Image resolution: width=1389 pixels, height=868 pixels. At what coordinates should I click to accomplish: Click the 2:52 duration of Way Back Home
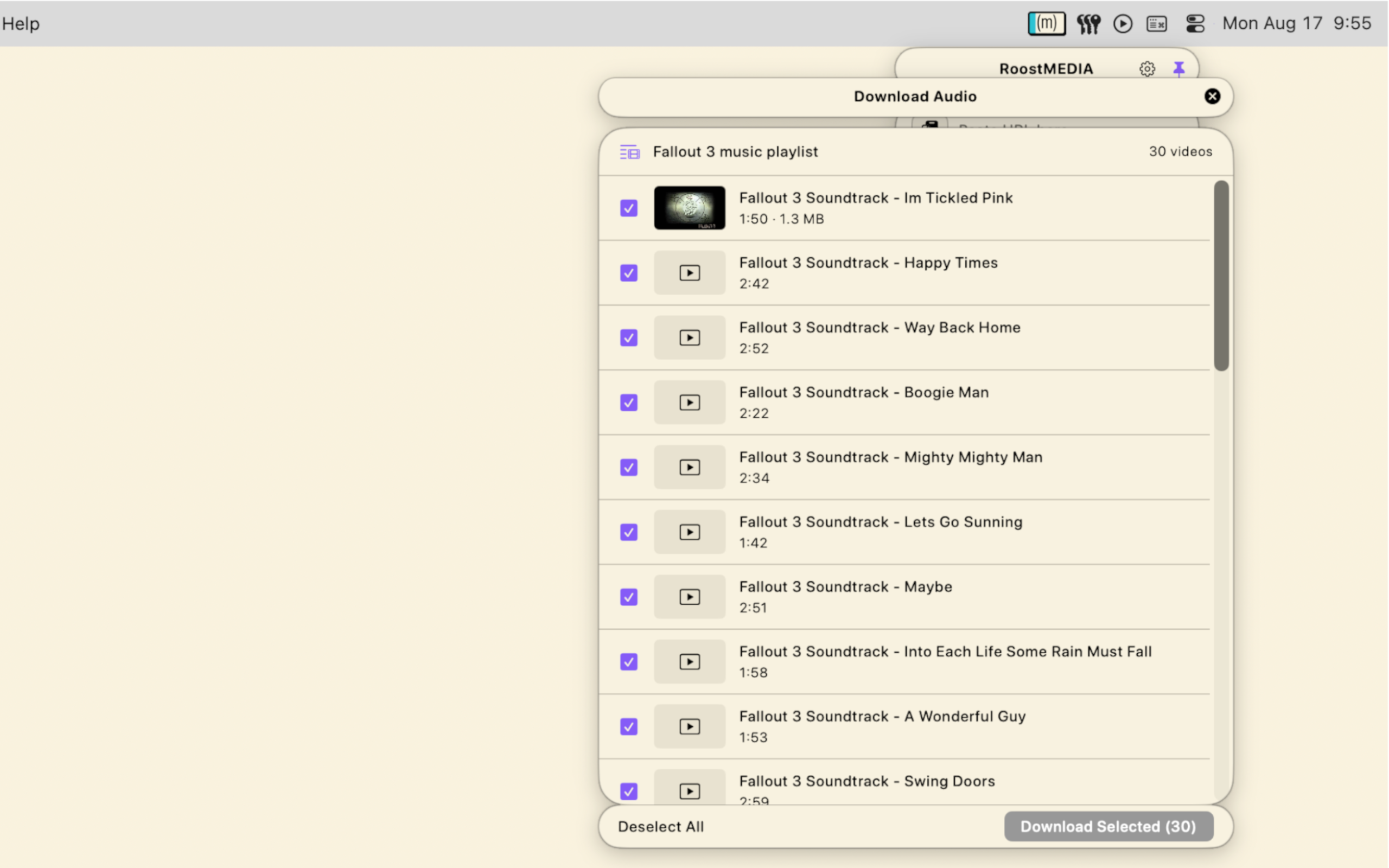[x=754, y=349]
